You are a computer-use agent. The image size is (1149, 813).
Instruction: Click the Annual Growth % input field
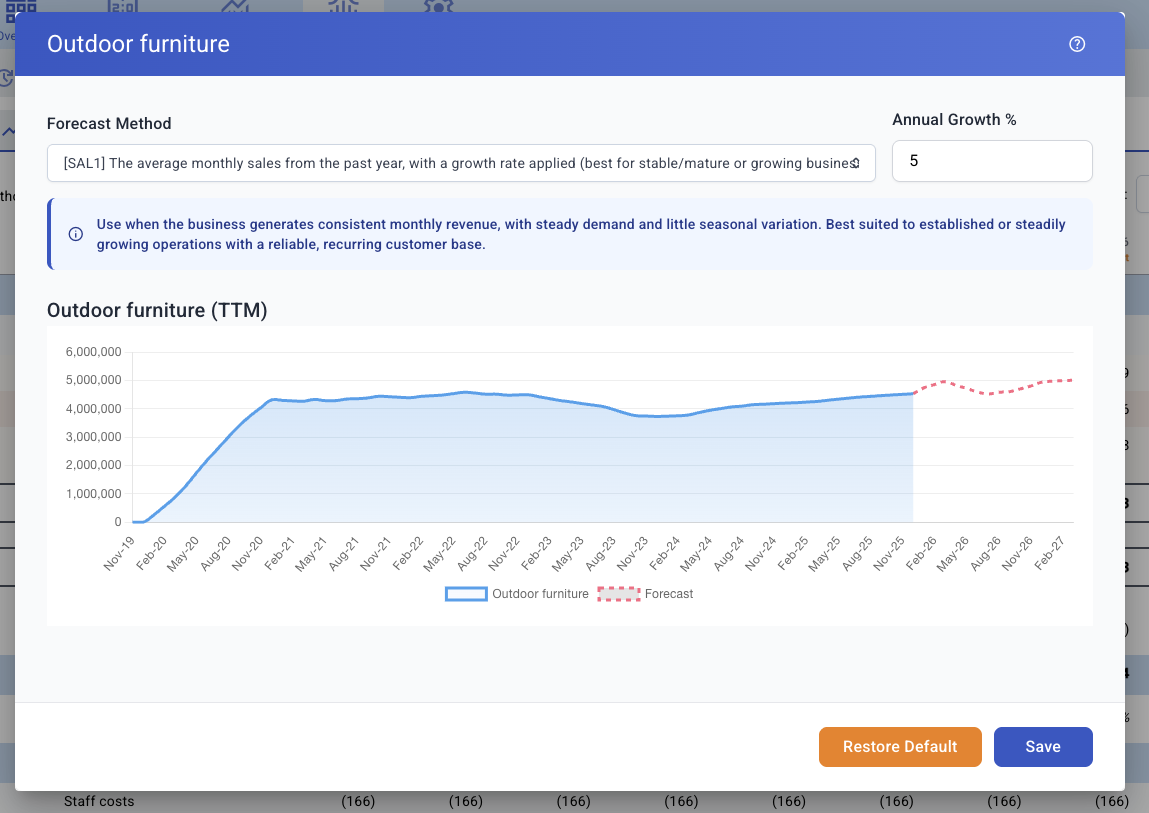pos(991,161)
